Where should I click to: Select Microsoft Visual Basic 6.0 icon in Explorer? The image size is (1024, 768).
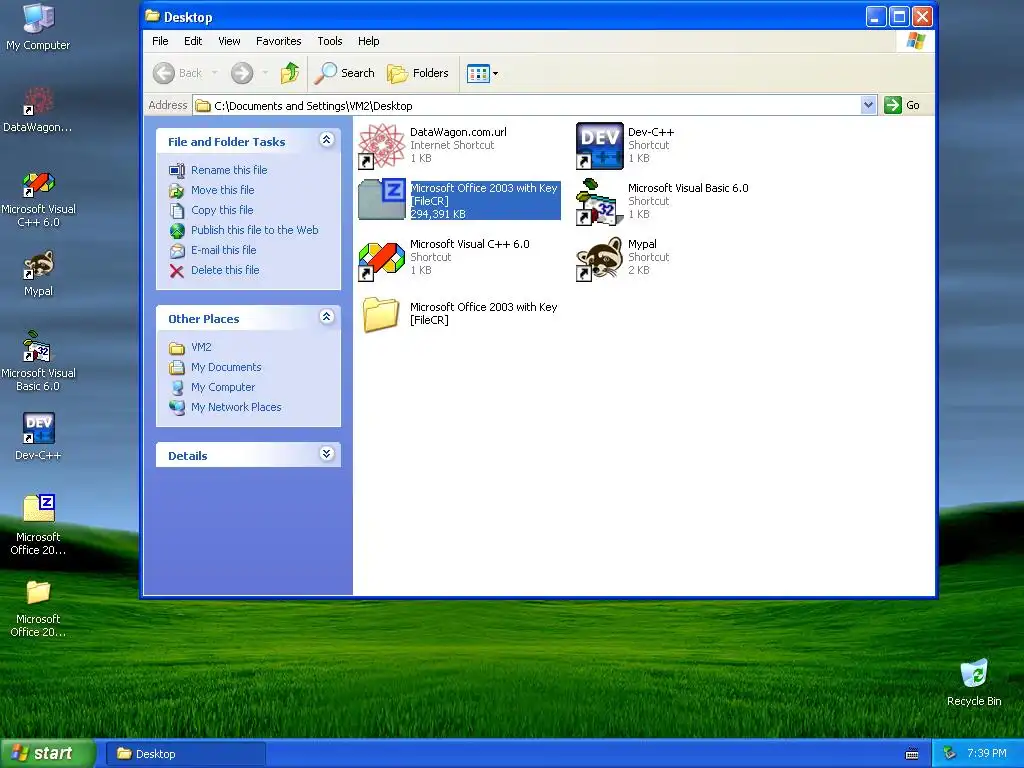[600, 202]
